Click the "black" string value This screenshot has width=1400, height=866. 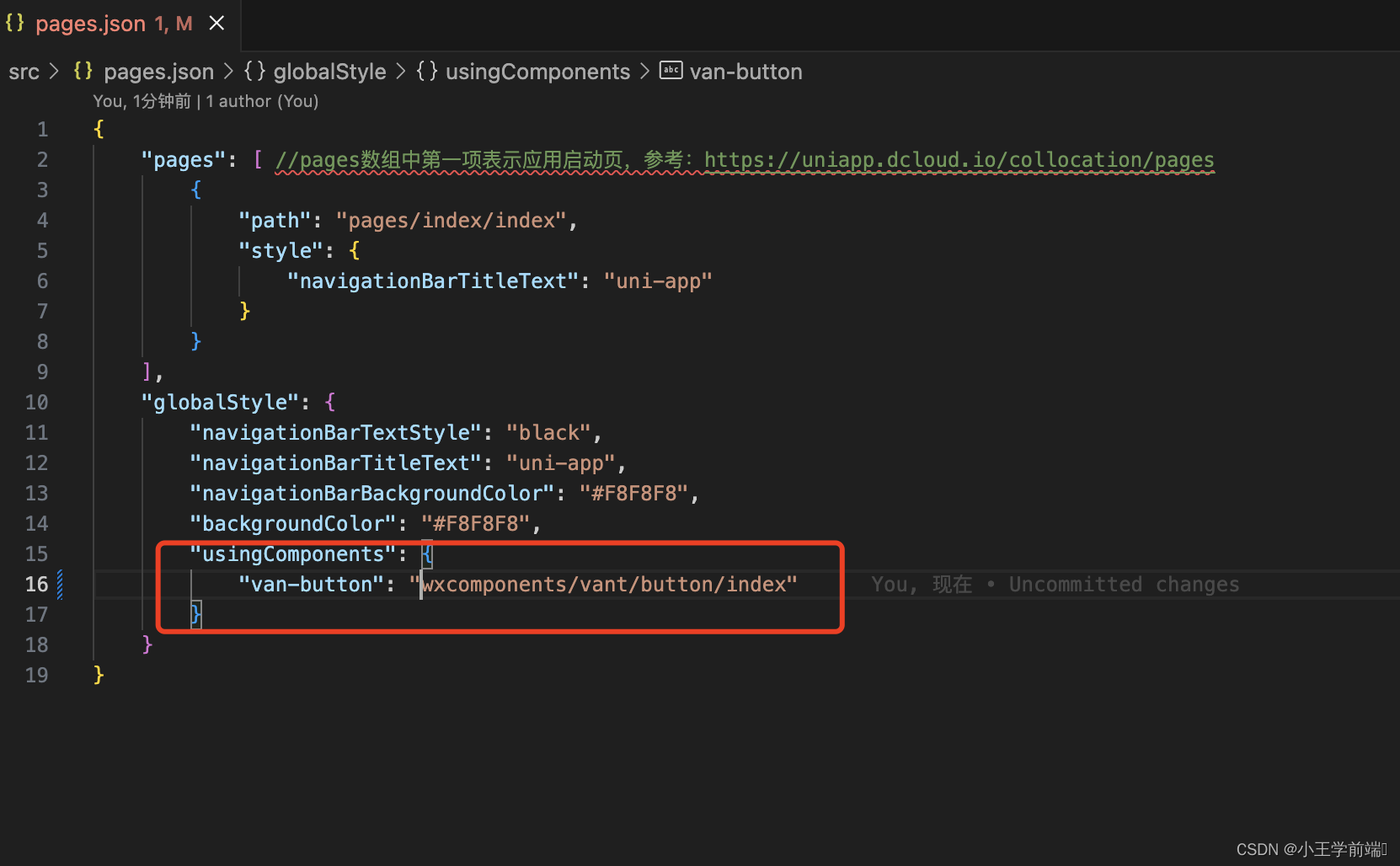[x=548, y=433]
